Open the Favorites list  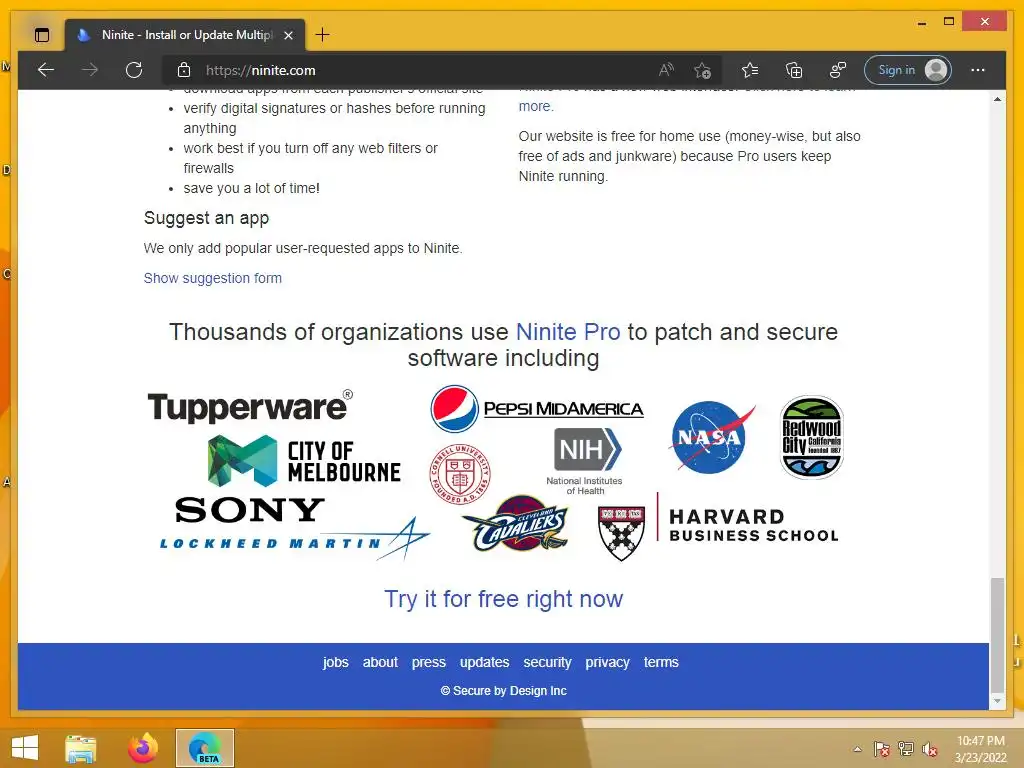click(x=750, y=70)
